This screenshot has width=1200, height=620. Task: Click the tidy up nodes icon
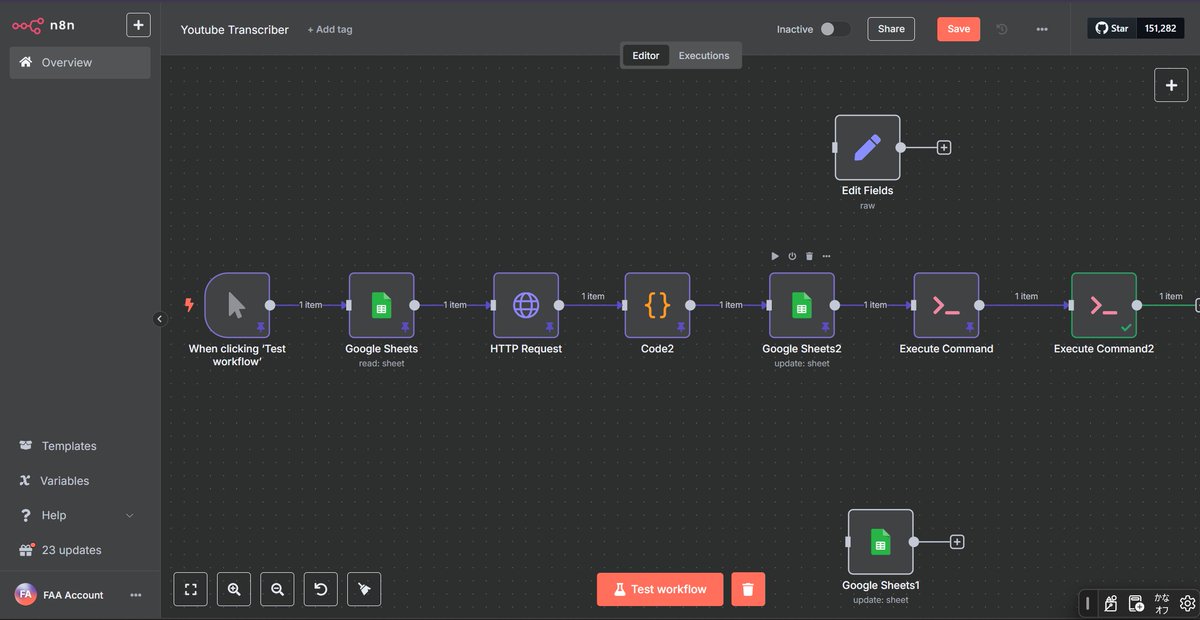[x=364, y=589]
